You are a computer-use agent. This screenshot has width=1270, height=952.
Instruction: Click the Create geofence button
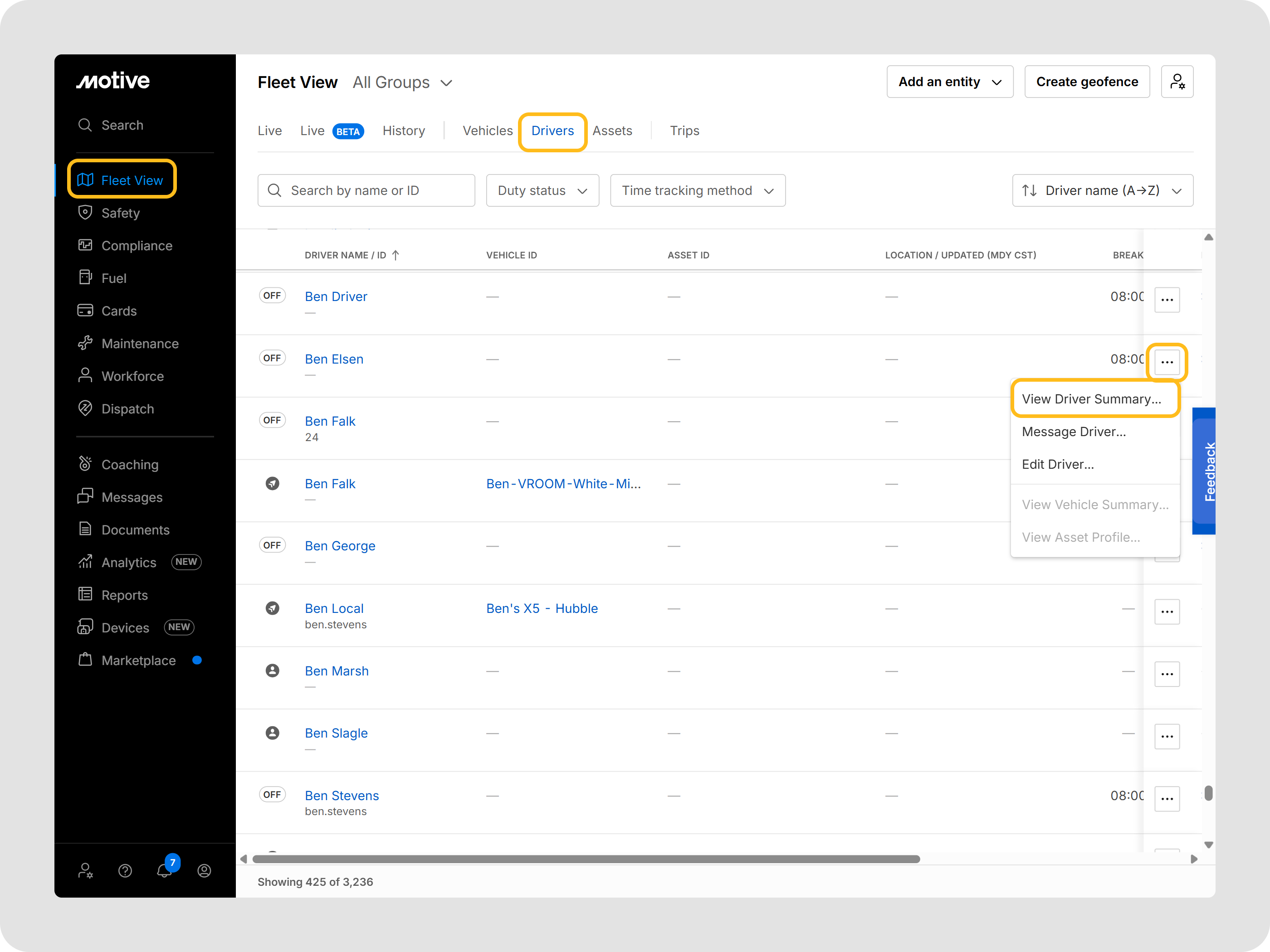pyautogui.click(x=1086, y=82)
